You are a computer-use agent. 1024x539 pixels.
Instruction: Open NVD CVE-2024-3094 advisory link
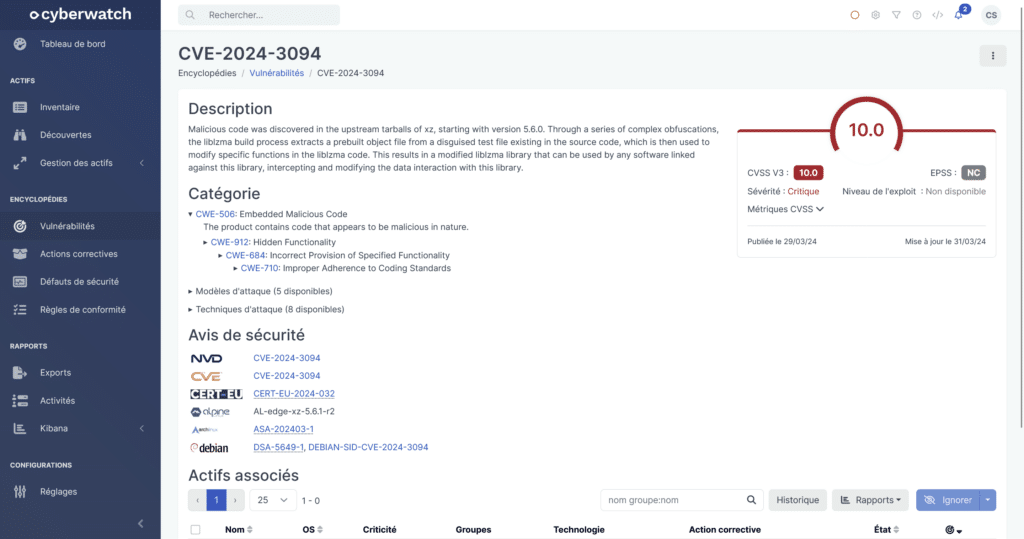(287, 358)
